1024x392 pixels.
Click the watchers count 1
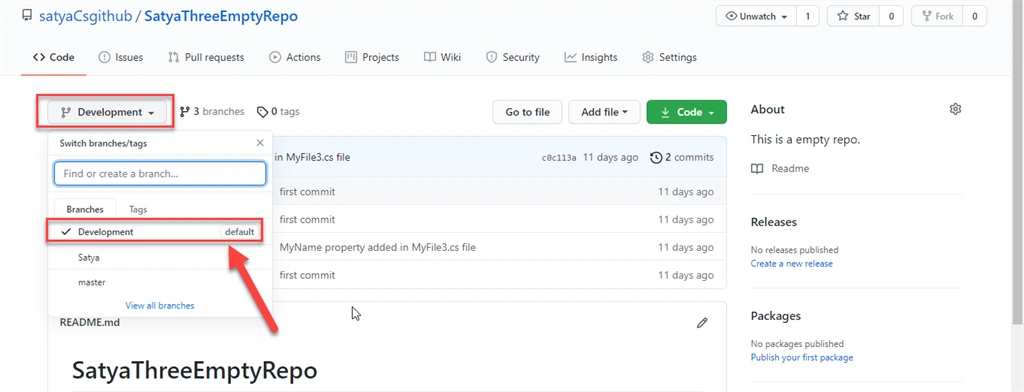tap(808, 16)
